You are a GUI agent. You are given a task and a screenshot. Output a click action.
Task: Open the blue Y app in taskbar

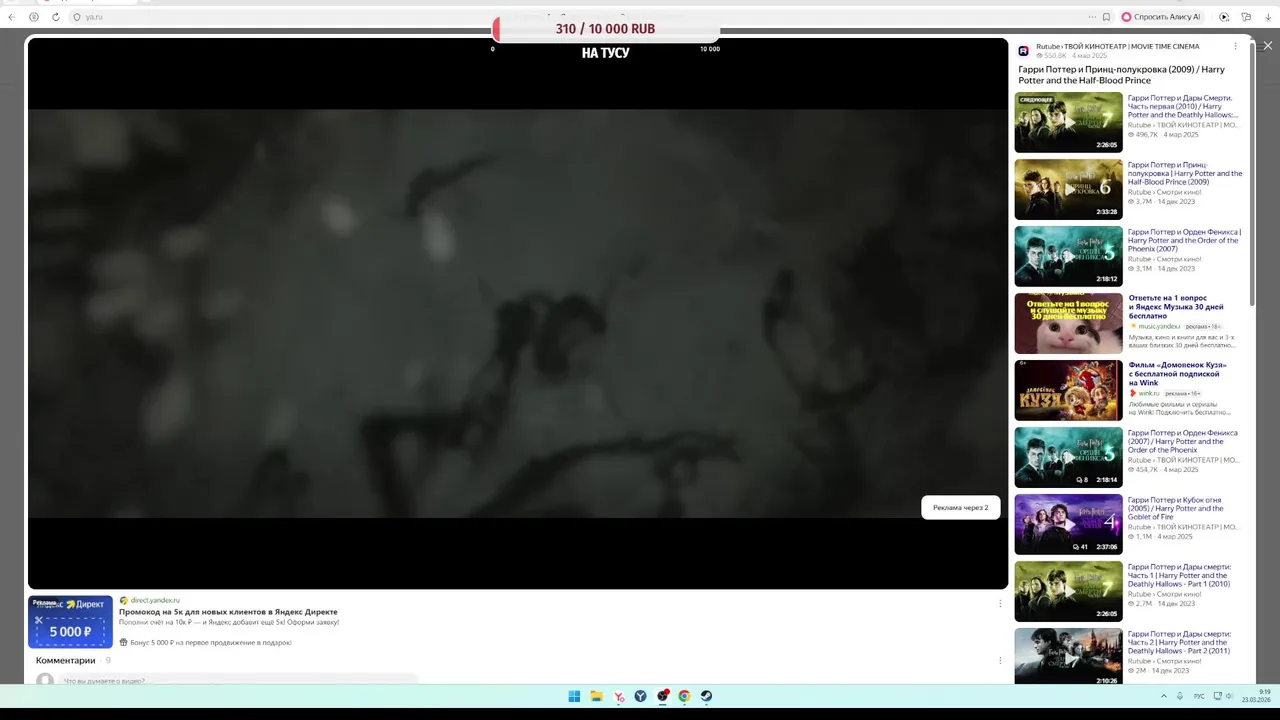pos(641,696)
